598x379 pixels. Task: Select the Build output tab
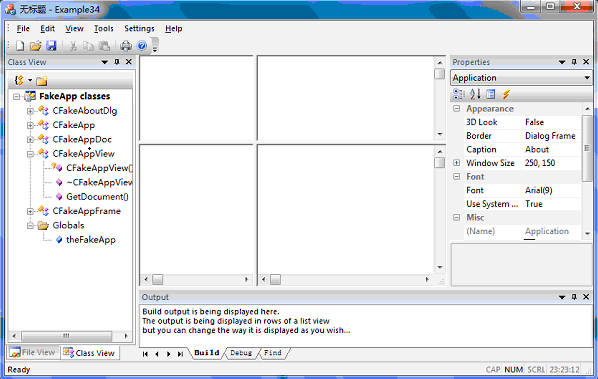pyautogui.click(x=207, y=353)
